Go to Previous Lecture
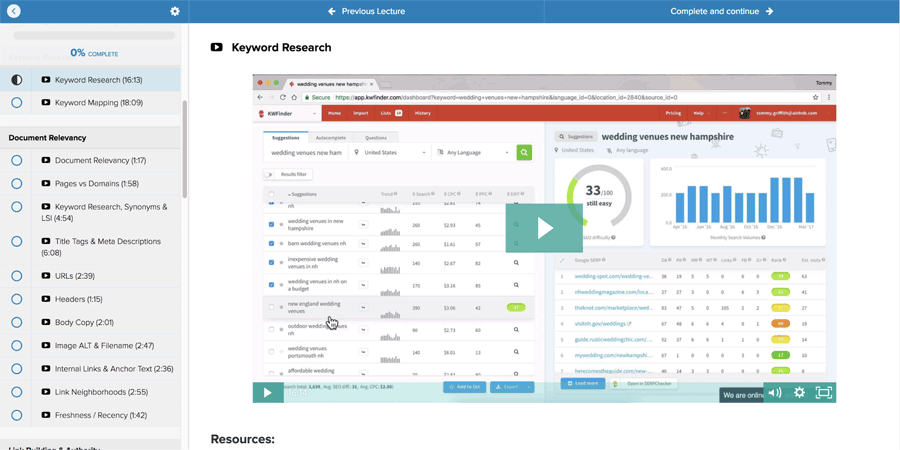Viewport: 900px width, 450px height. pyautogui.click(x=366, y=11)
